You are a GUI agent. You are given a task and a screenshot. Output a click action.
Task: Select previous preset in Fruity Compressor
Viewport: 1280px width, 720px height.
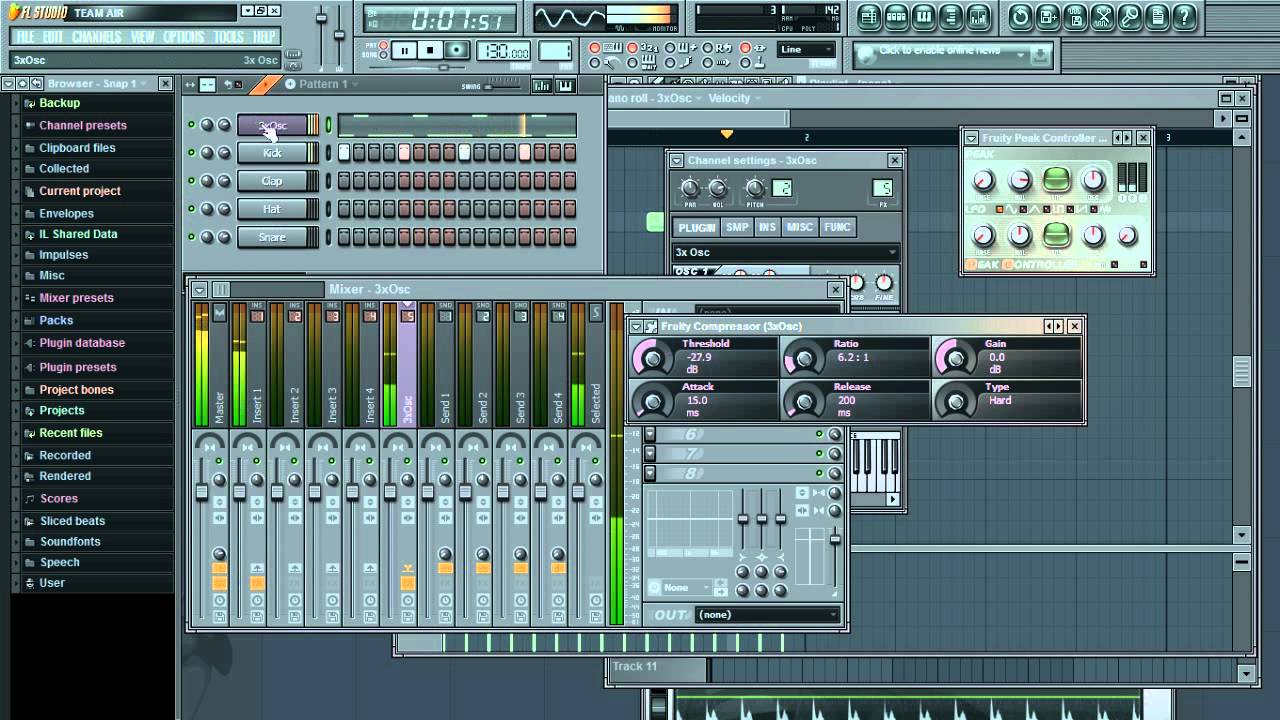1049,327
